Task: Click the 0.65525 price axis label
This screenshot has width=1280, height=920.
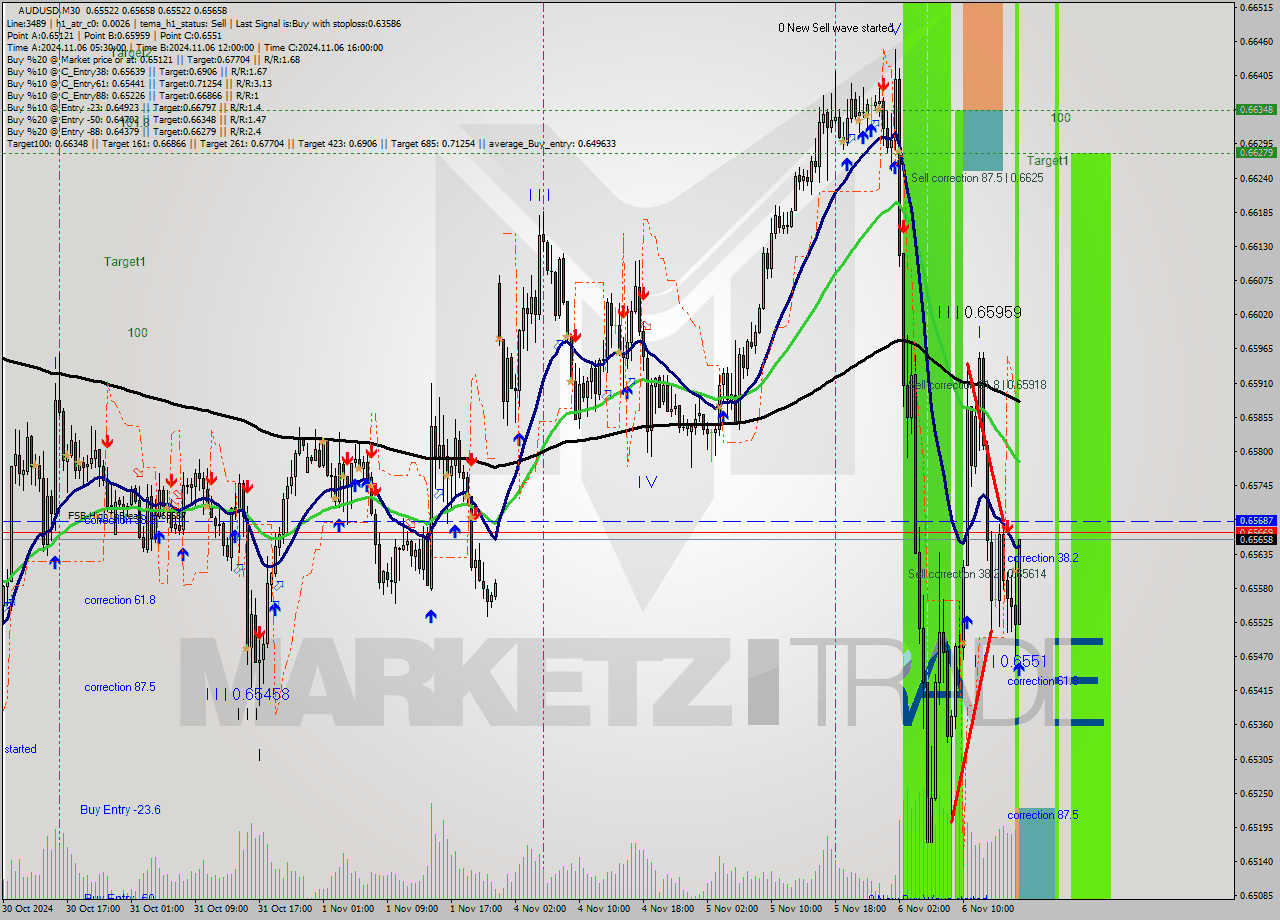Action: click(x=1256, y=622)
